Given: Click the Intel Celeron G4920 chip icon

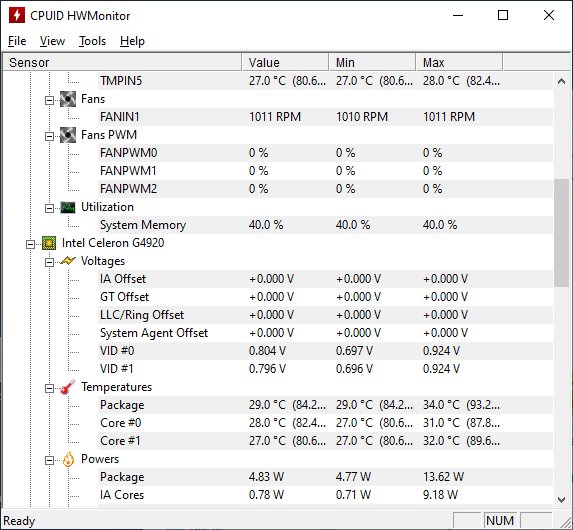Looking at the screenshot, I should point(49,243).
